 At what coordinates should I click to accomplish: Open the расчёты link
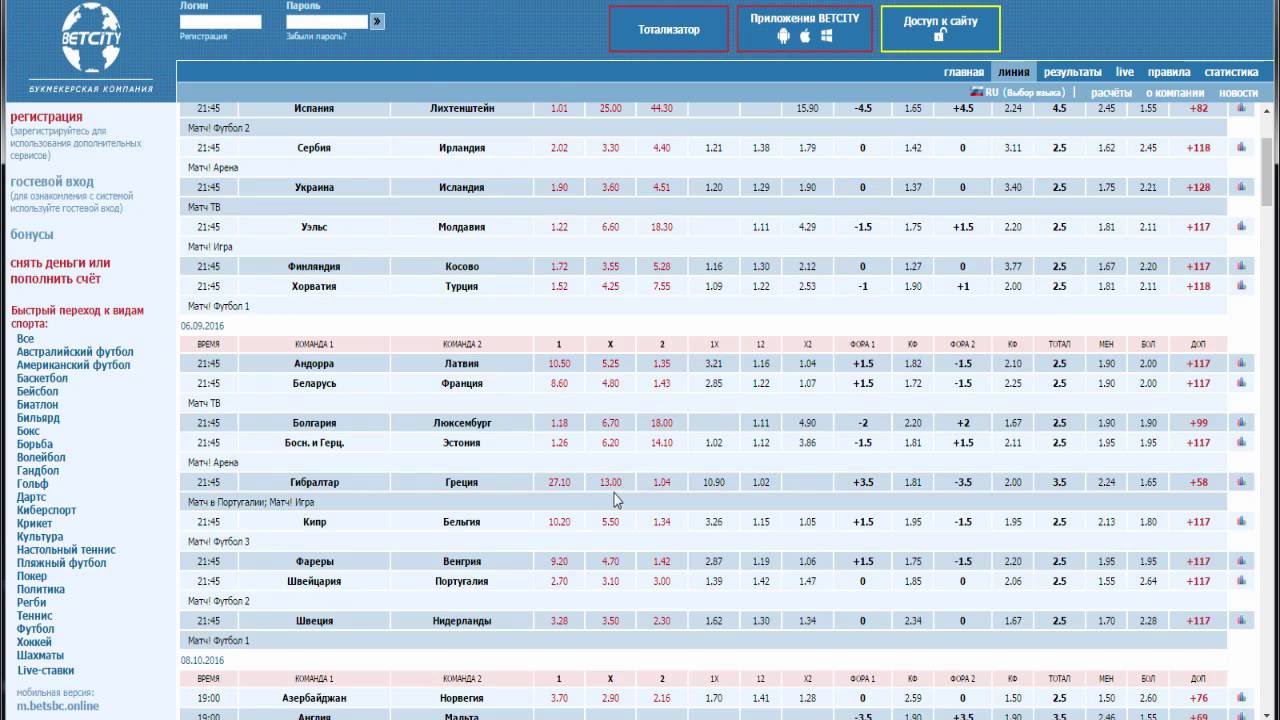pyautogui.click(x=1111, y=92)
